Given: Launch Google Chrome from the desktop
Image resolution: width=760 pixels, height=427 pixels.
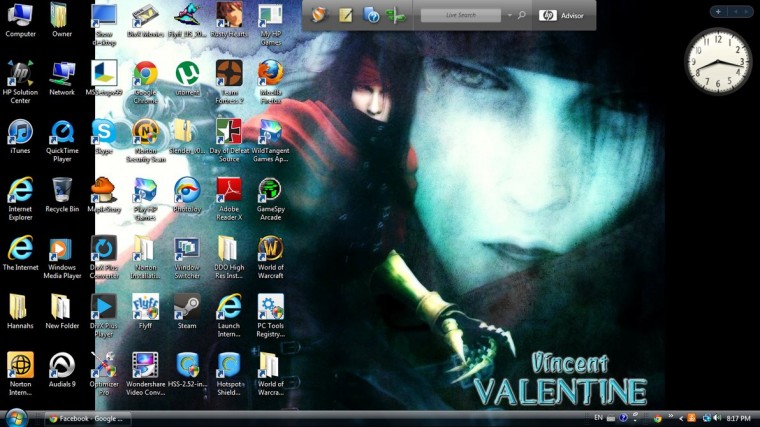Looking at the screenshot, I should tap(145, 82).
